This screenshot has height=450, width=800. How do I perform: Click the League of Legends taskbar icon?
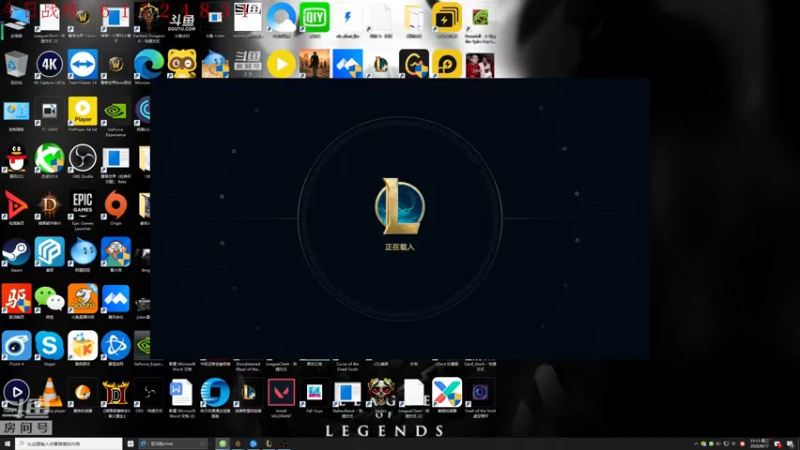tap(268, 444)
